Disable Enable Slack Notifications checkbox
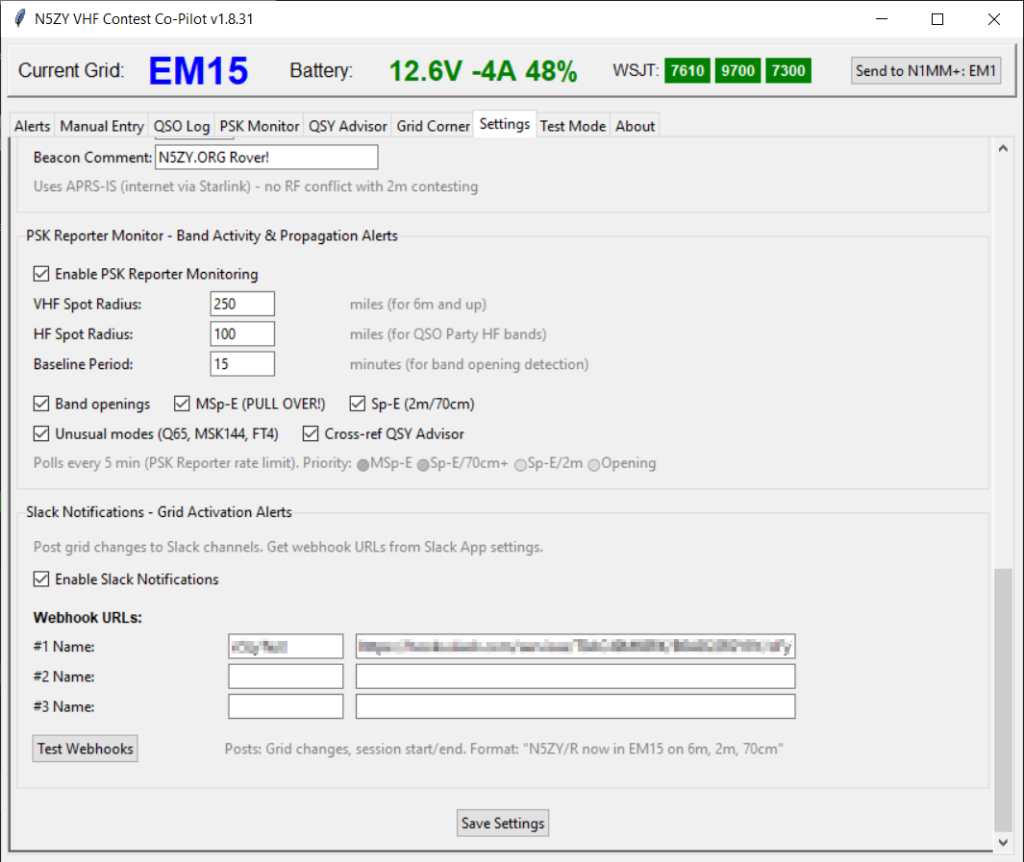This screenshot has height=862, width=1024. click(41, 579)
